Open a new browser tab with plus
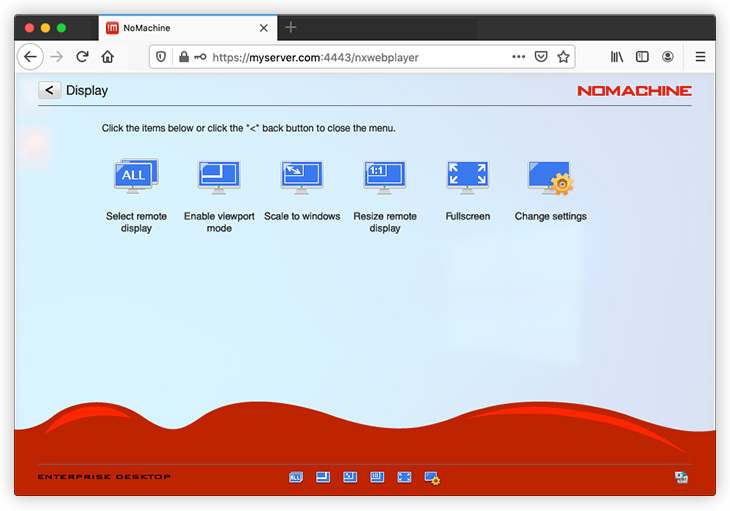 [291, 27]
